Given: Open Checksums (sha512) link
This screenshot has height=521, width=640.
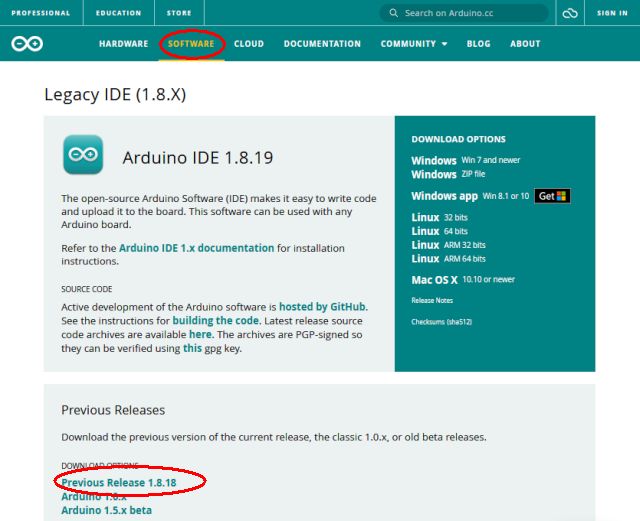Looking at the screenshot, I should [442, 322].
